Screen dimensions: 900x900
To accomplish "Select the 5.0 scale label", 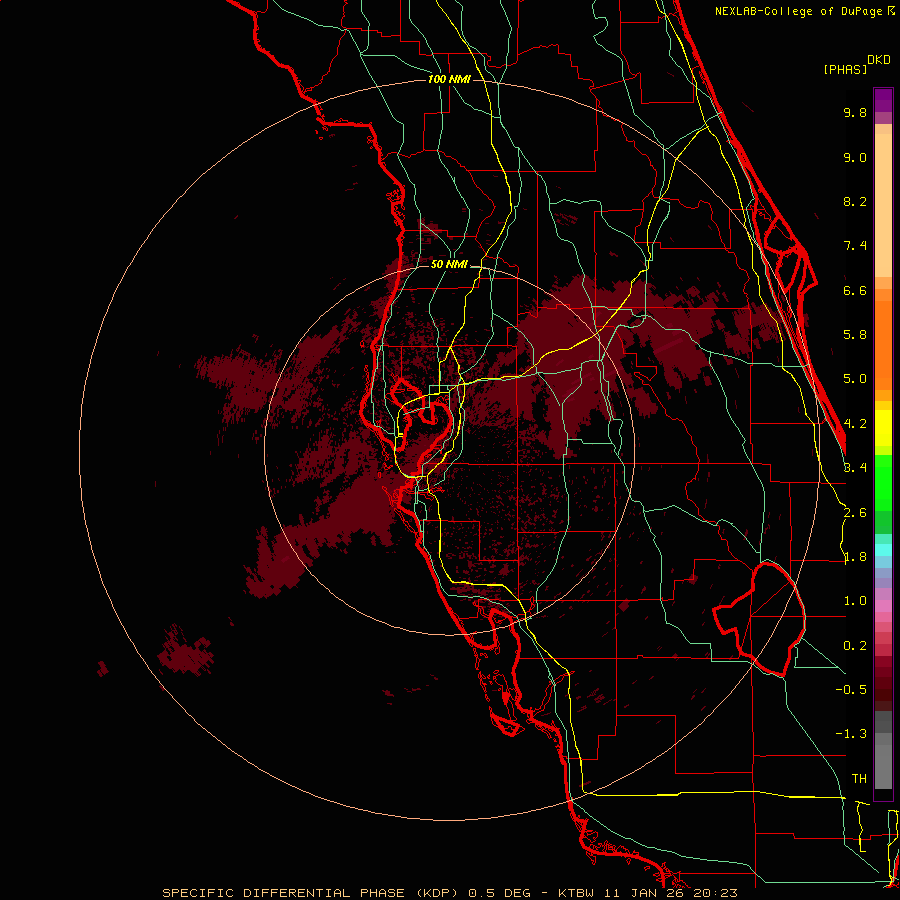I will [855, 379].
